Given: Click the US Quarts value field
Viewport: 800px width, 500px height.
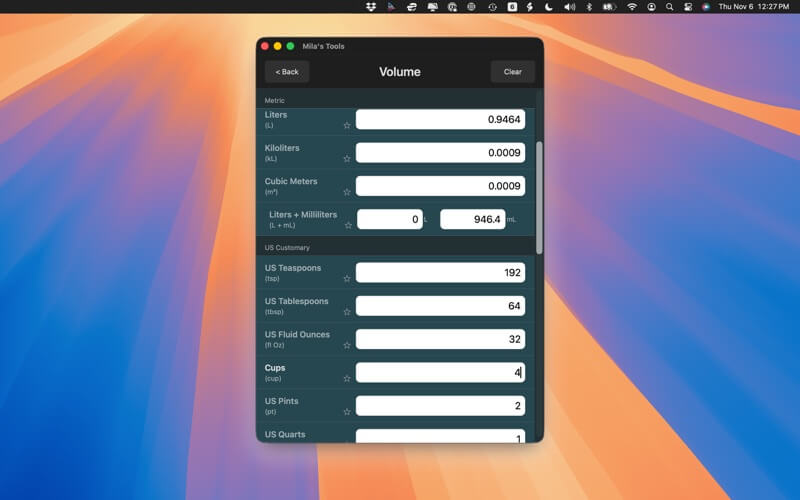Looking at the screenshot, I should pyautogui.click(x=440, y=436).
